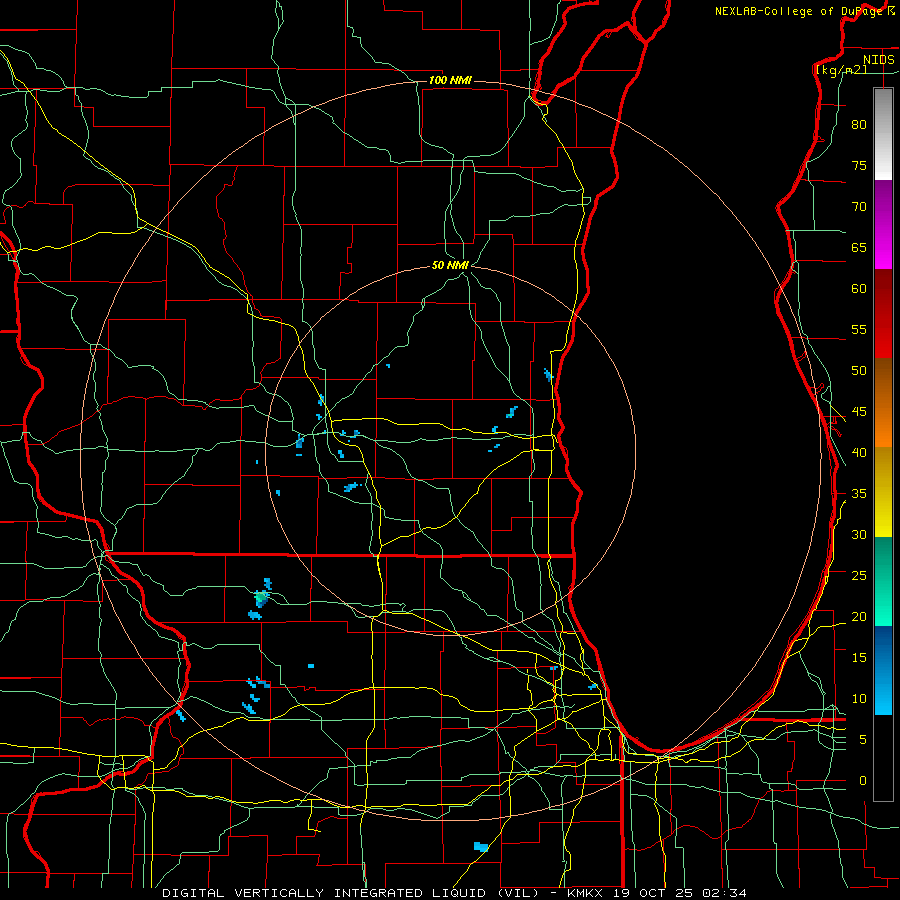Image resolution: width=900 pixels, height=900 pixels.
Task: Pick the orange-brown segment of the color bar
Action: tap(883, 403)
